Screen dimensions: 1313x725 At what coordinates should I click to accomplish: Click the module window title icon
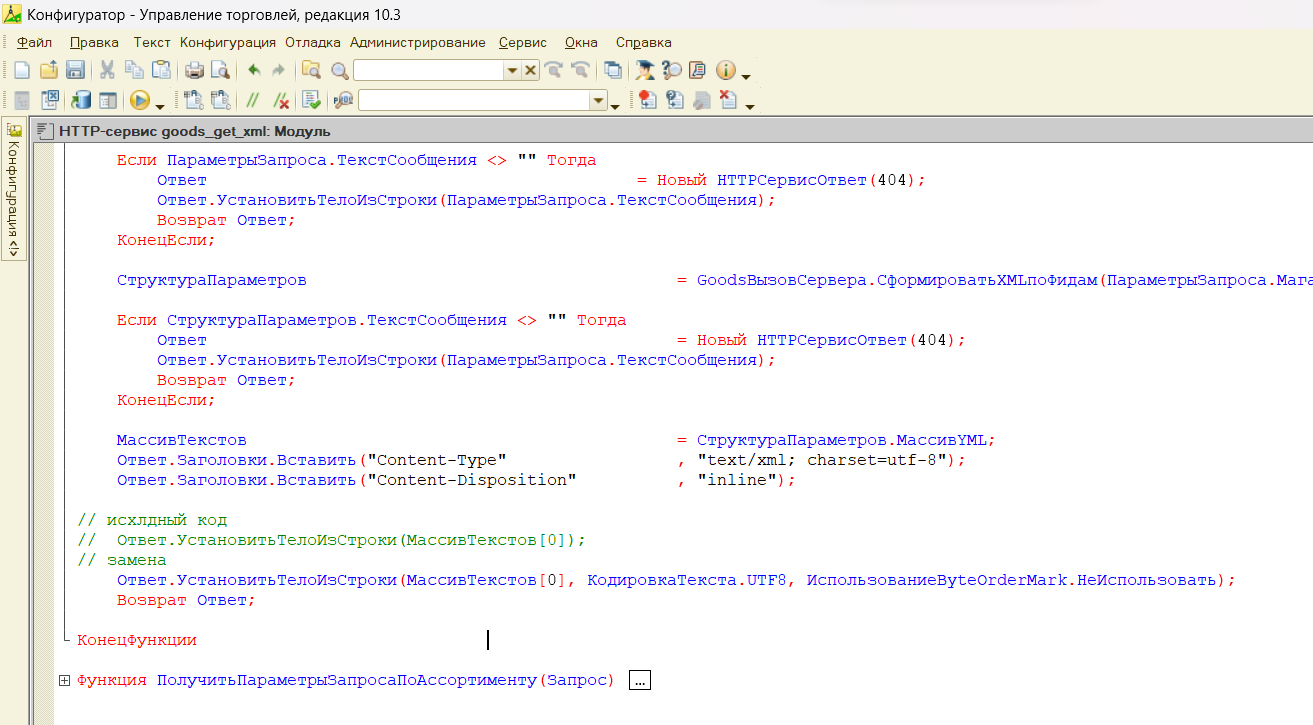point(43,131)
